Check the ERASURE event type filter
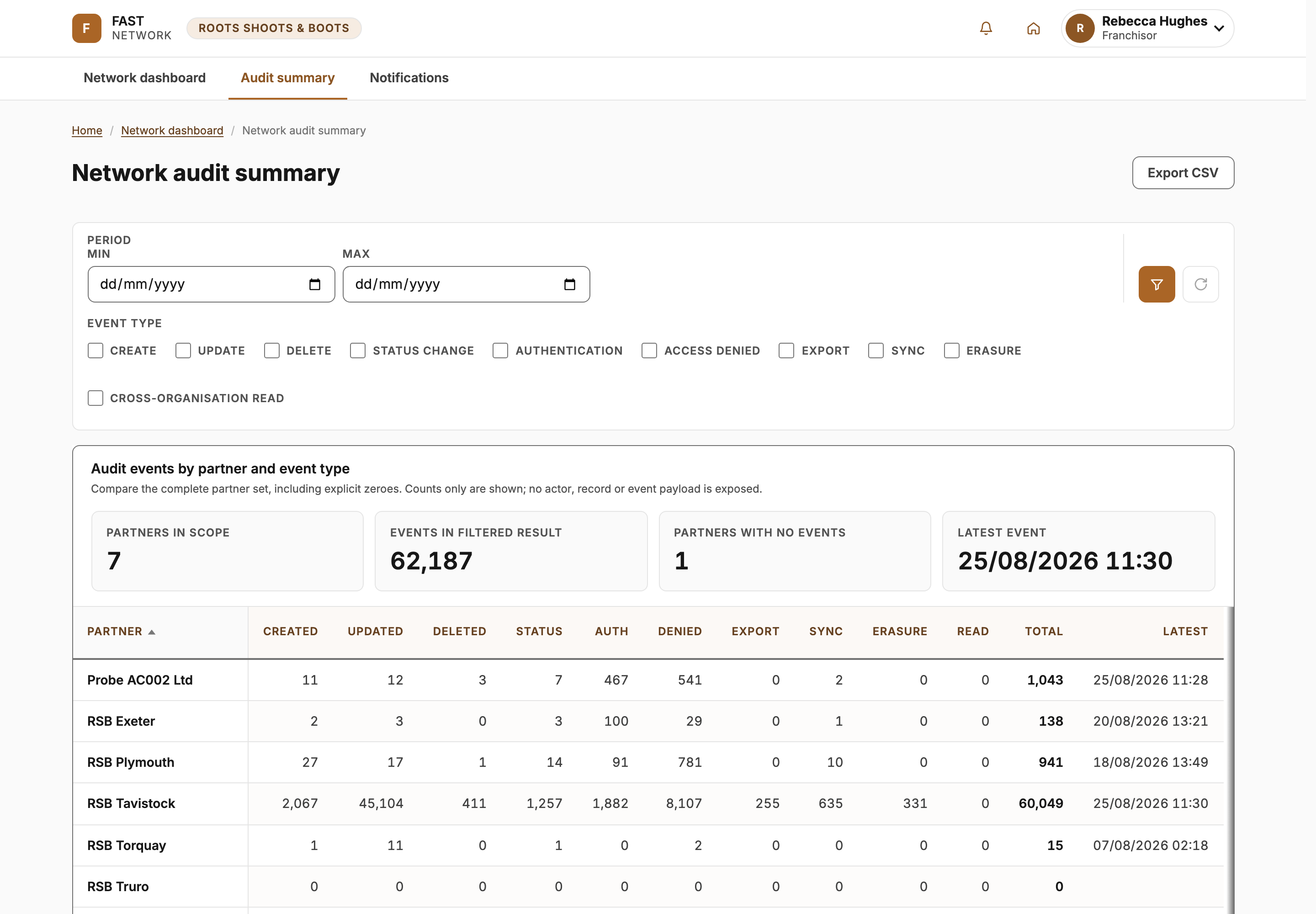The height and width of the screenshot is (914, 1316). pyautogui.click(x=952, y=351)
